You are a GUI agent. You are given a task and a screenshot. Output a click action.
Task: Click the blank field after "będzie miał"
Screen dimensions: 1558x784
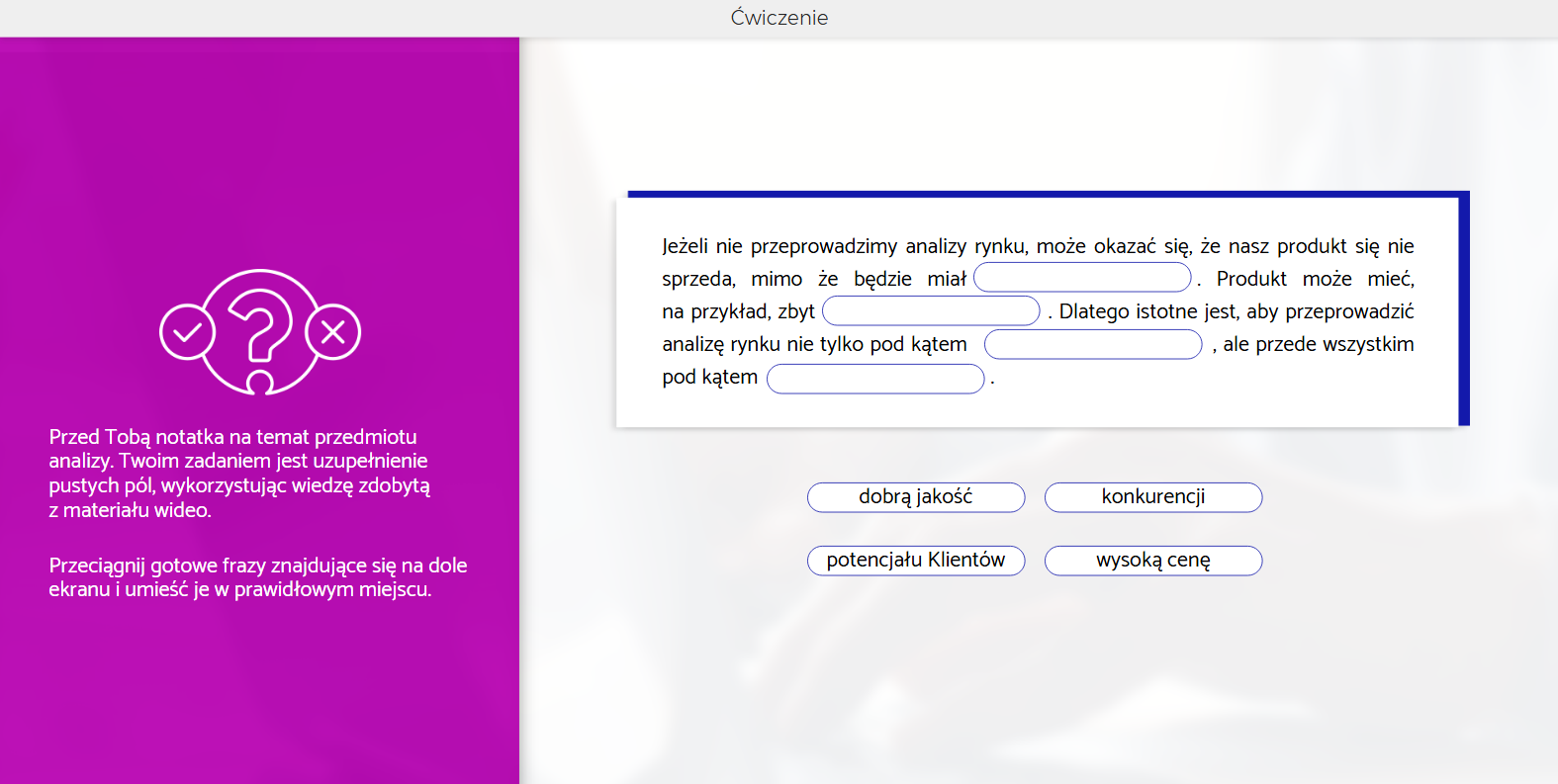(x=1082, y=278)
